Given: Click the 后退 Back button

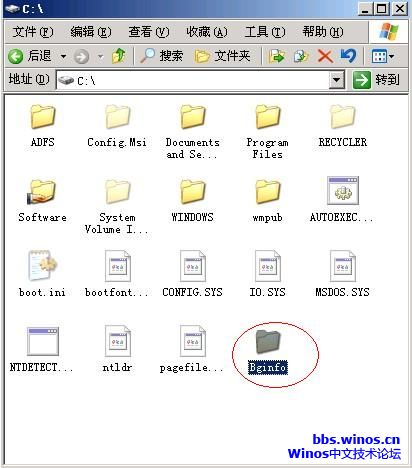Looking at the screenshot, I should (x=30, y=56).
